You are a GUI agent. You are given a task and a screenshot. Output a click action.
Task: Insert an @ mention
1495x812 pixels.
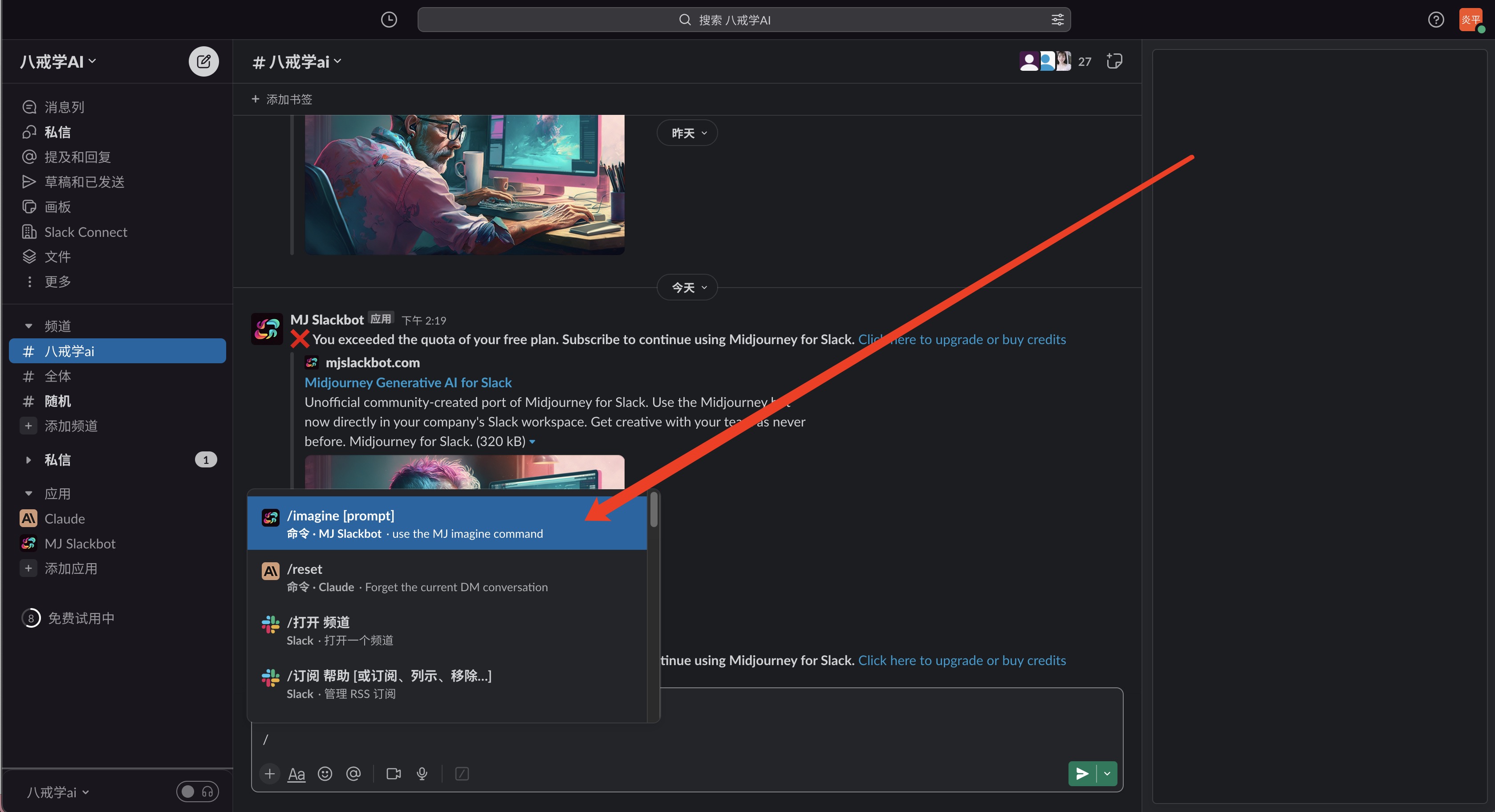[x=353, y=774]
